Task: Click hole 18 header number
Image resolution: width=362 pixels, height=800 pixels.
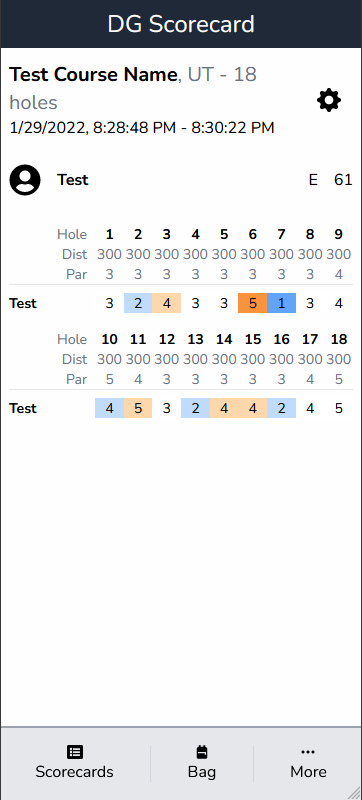Action: [339, 339]
